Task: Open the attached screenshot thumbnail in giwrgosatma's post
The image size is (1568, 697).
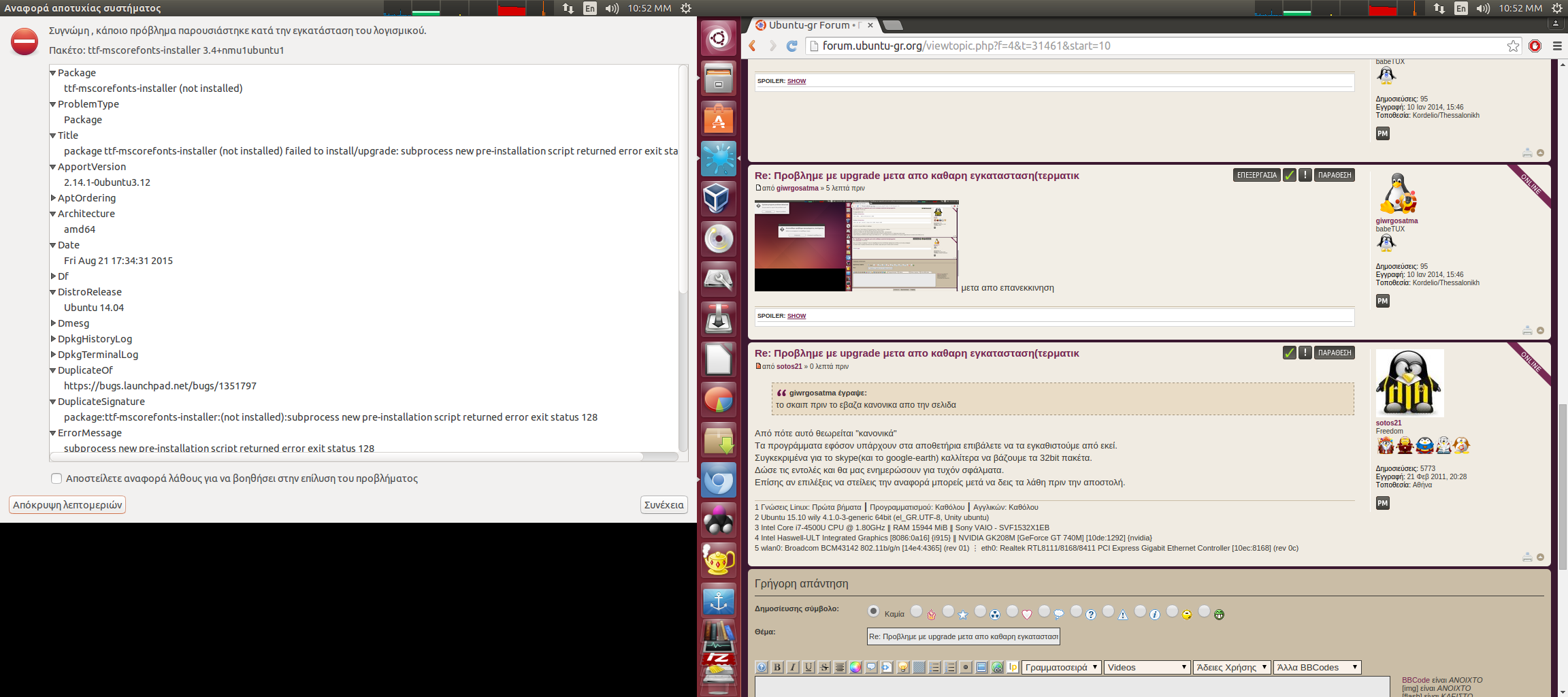Action: point(856,246)
